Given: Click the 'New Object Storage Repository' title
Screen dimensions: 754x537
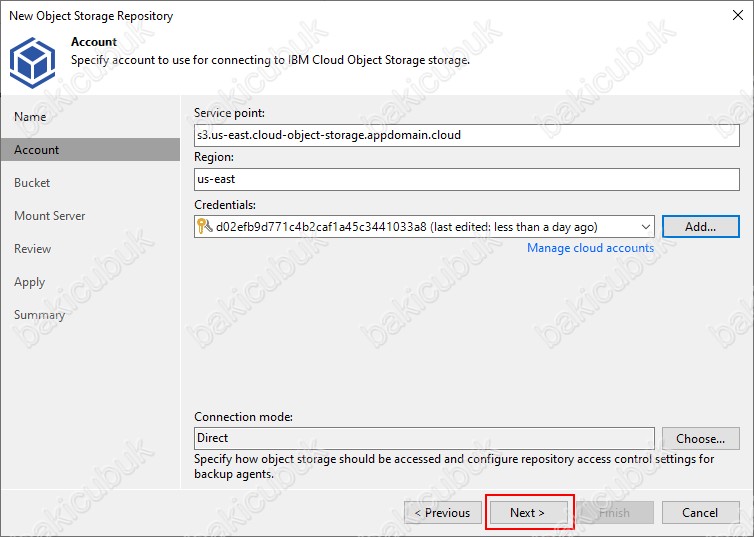Looking at the screenshot, I should (x=91, y=16).
